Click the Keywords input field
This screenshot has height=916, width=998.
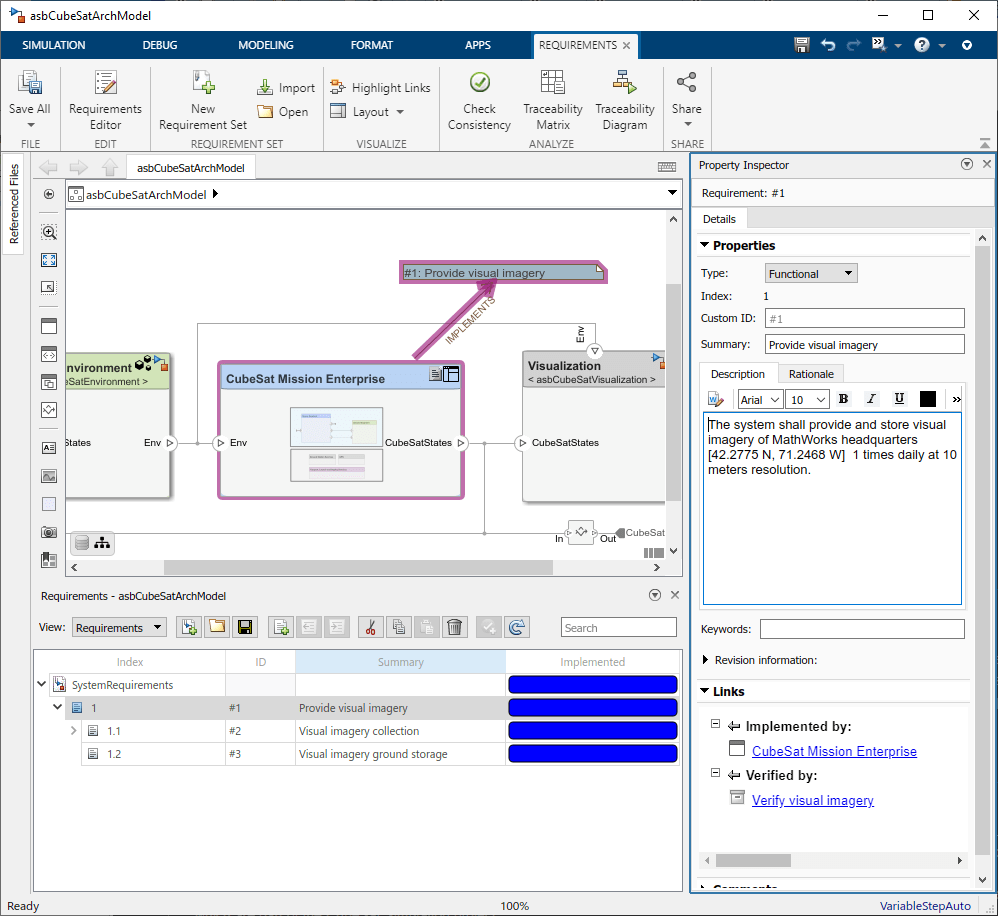click(x=861, y=629)
